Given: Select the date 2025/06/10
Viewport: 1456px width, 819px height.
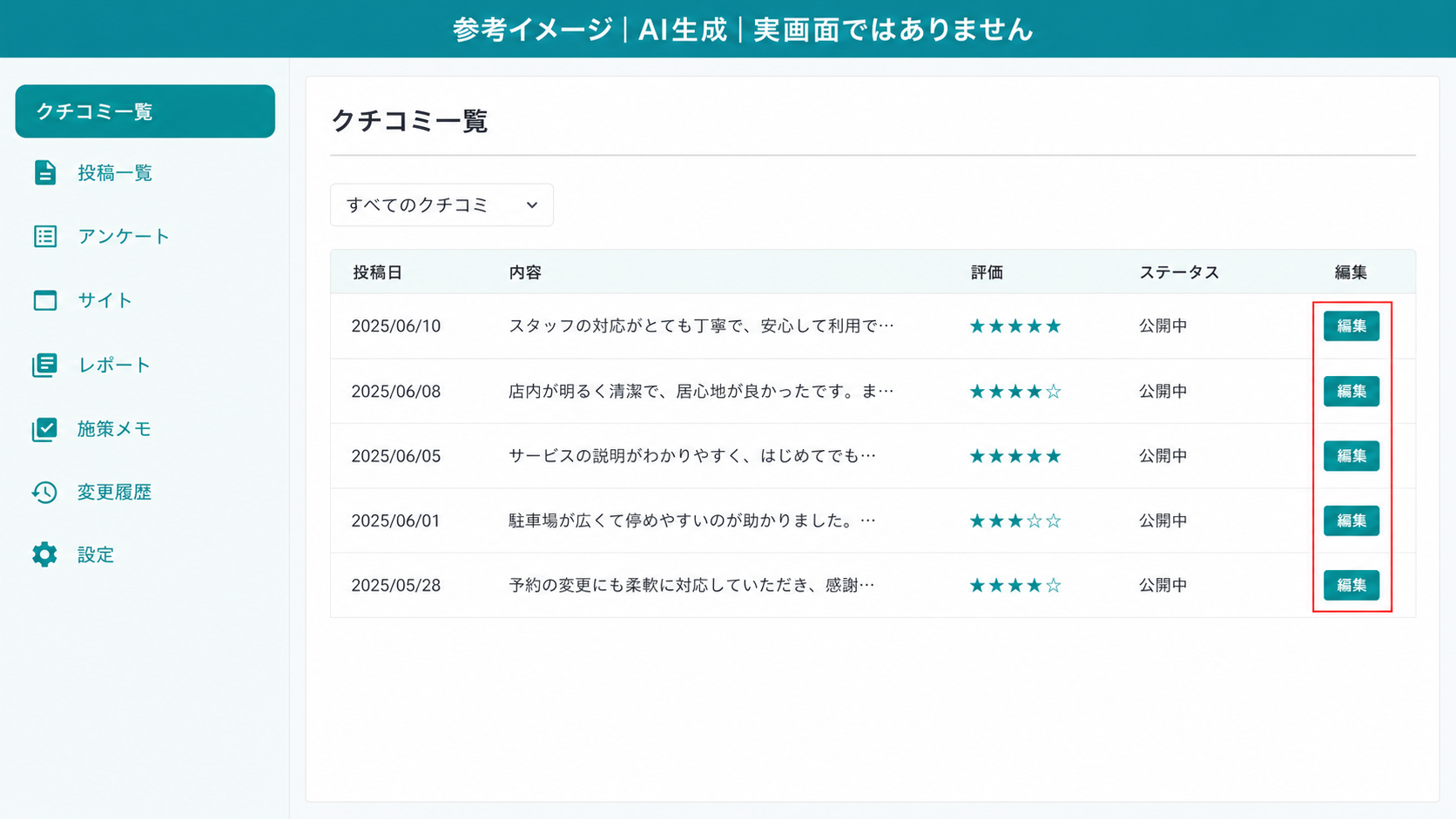Looking at the screenshot, I should 396,326.
